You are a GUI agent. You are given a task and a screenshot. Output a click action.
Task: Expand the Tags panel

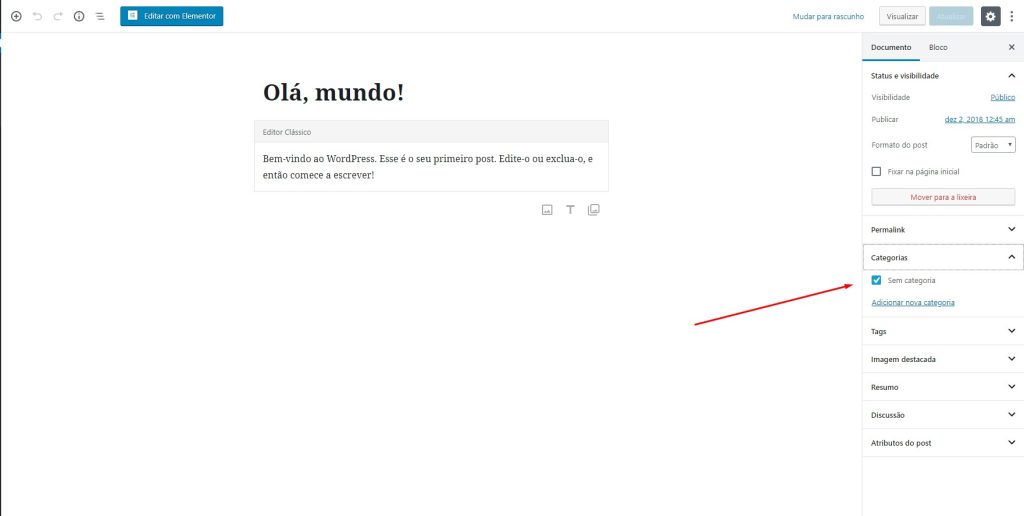click(x=943, y=331)
